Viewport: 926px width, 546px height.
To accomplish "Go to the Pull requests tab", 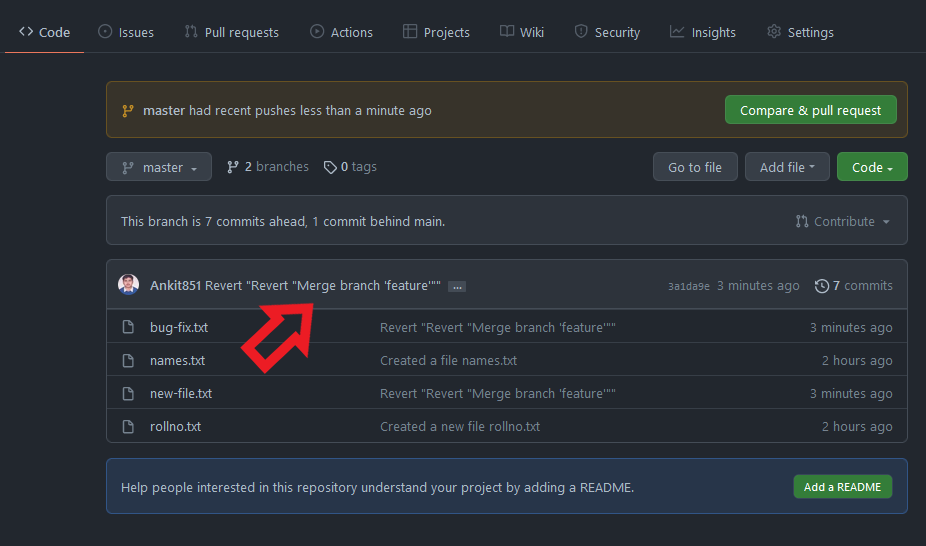I will 232,32.
